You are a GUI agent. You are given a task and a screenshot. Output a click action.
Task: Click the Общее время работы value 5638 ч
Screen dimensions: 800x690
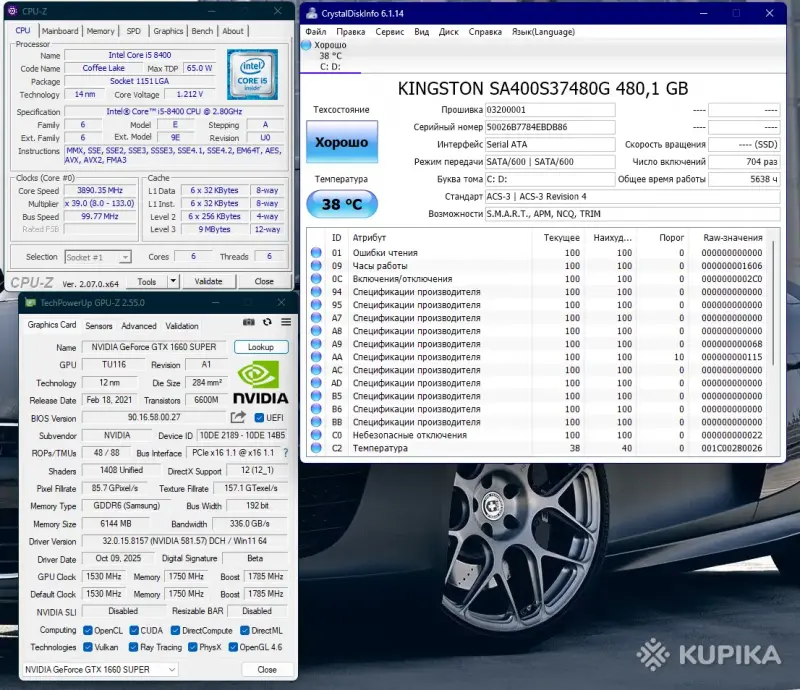pos(744,179)
